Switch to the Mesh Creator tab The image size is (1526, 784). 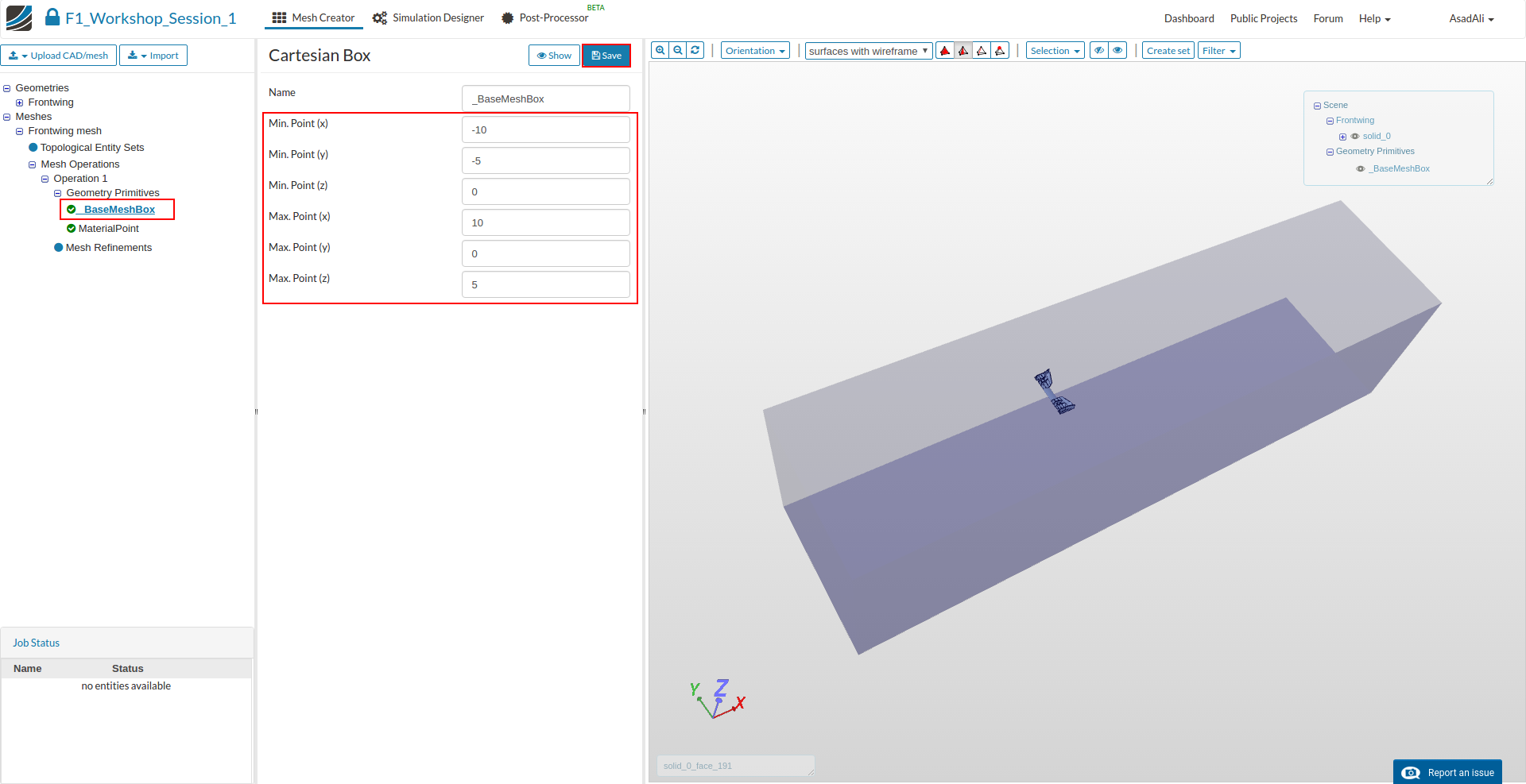pos(313,17)
